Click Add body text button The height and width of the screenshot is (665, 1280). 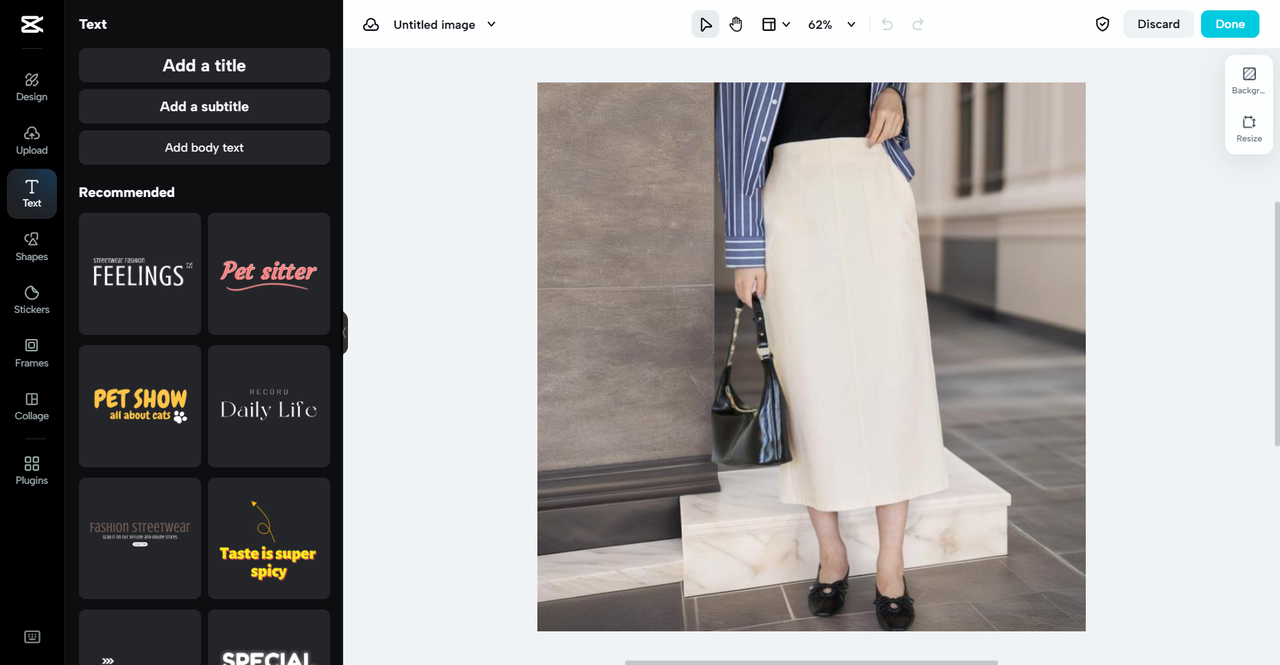(204, 147)
